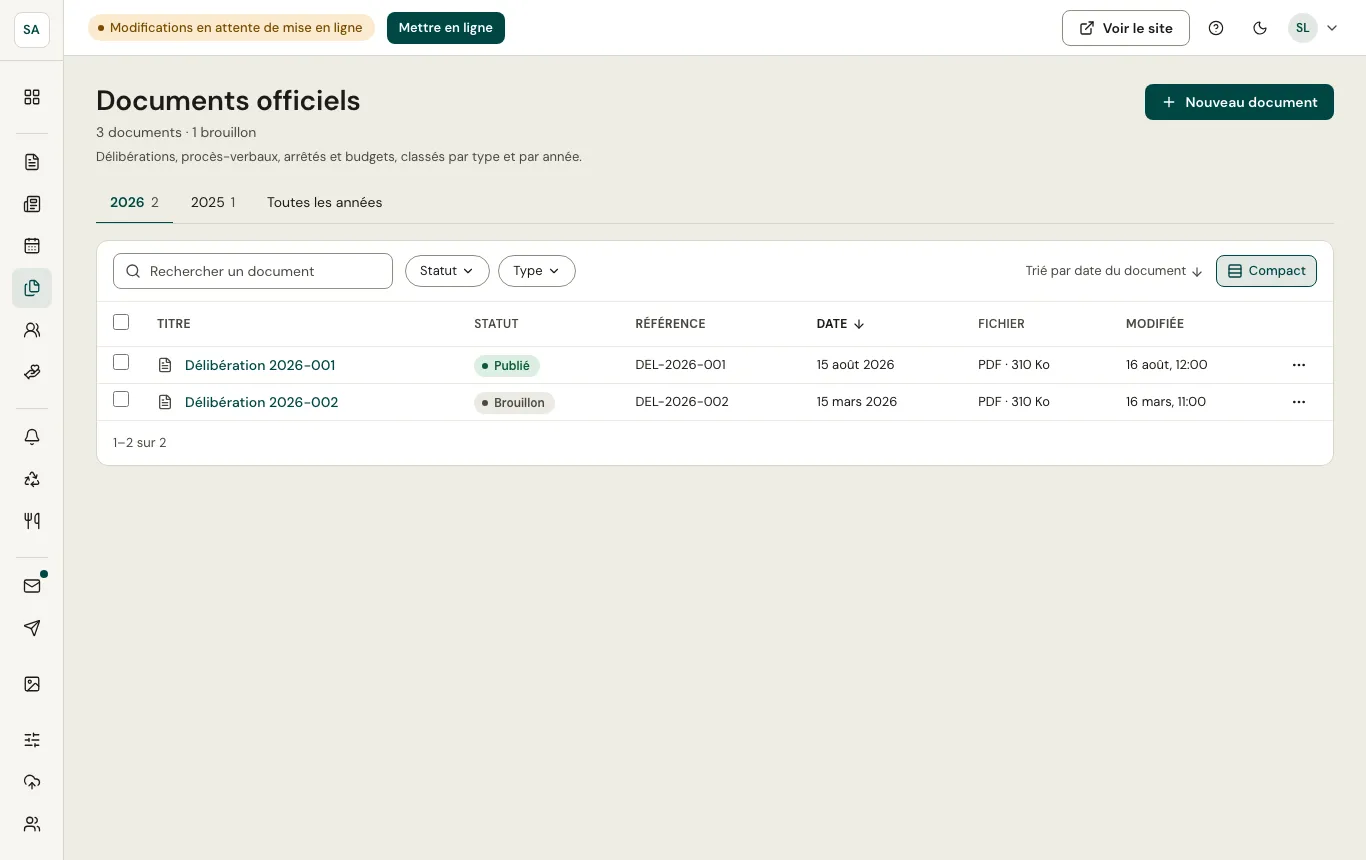1366x860 pixels.
Task: Open the 'Délibération 2026-002' link
Action: [x=262, y=402]
